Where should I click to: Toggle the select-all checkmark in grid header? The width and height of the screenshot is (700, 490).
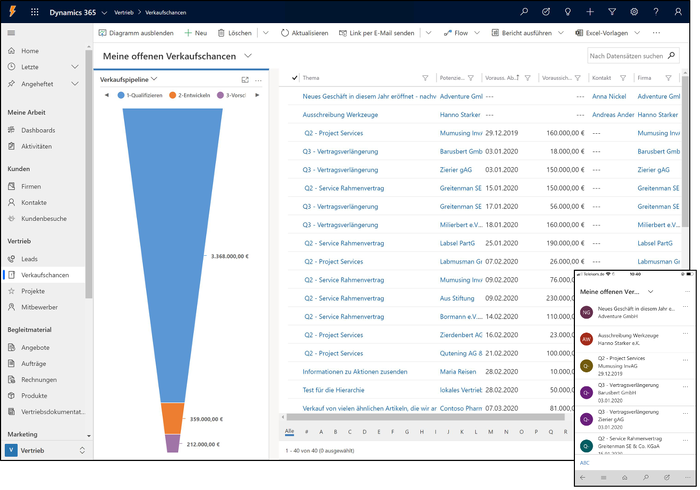point(294,78)
